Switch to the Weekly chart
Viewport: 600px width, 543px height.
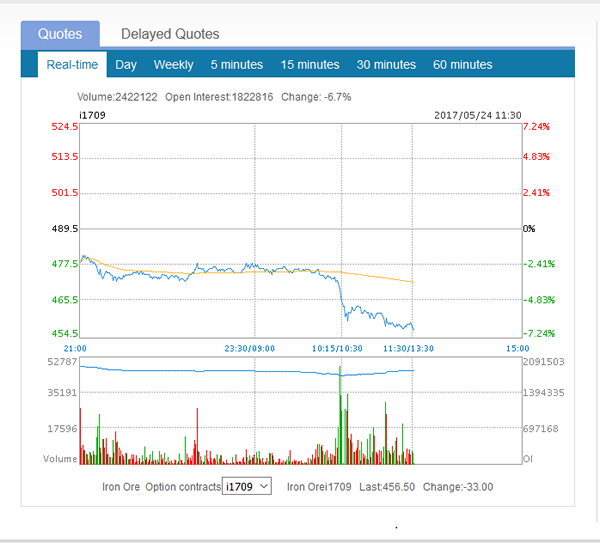[x=174, y=65]
